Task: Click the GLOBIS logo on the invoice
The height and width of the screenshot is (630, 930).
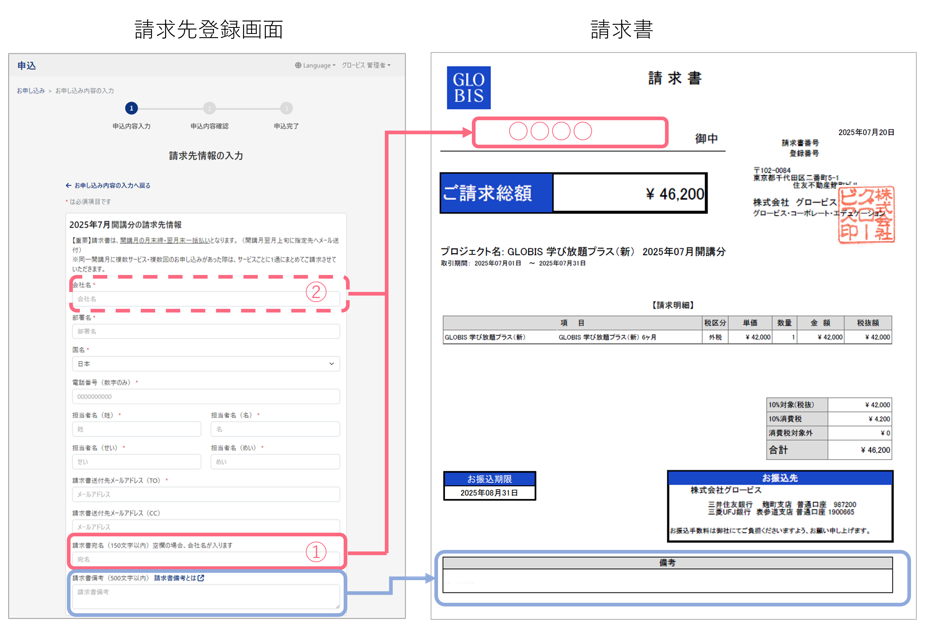Action: point(469,88)
